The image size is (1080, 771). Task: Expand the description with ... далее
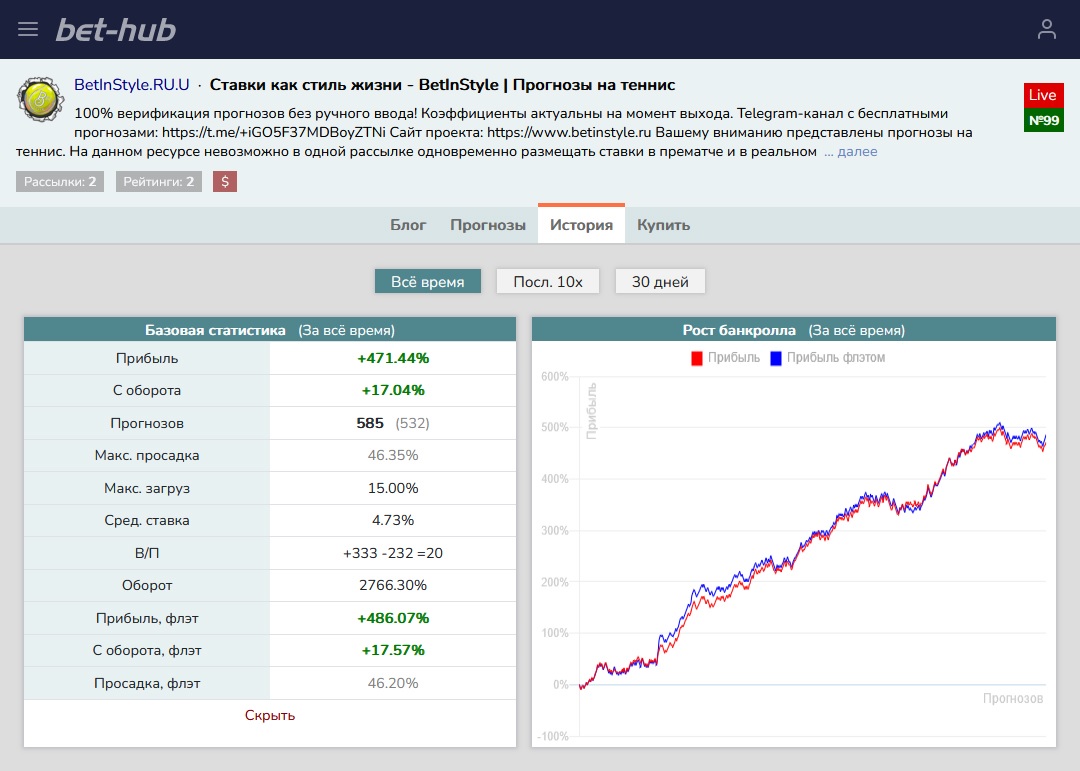(x=850, y=152)
